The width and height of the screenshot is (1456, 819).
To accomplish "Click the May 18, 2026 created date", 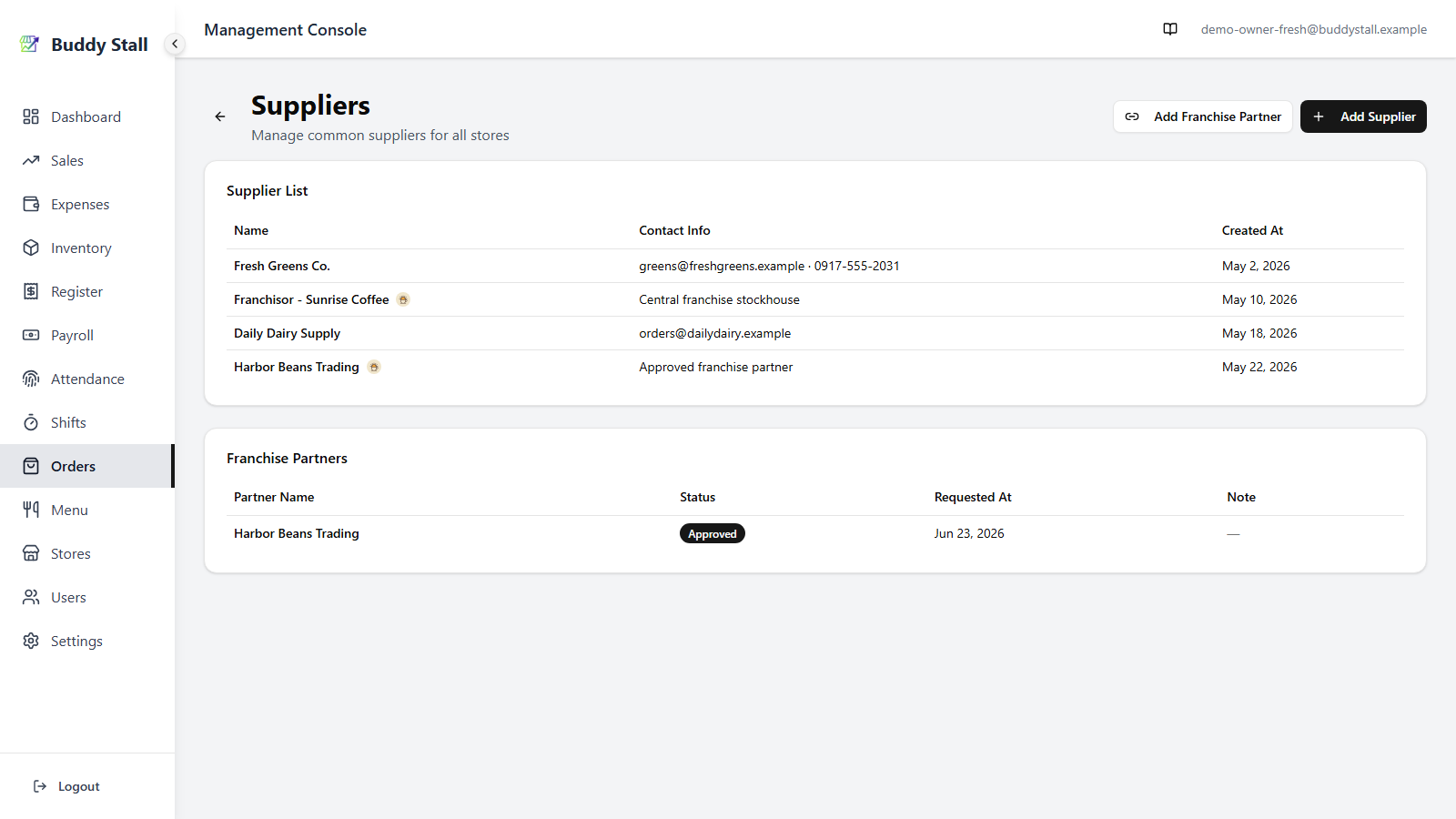I will (x=1259, y=333).
